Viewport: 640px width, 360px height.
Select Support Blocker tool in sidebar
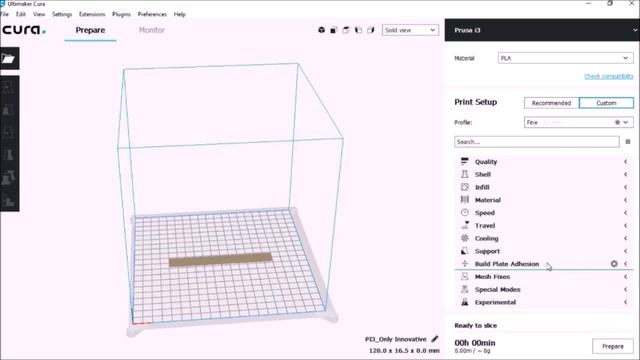tap(9, 200)
